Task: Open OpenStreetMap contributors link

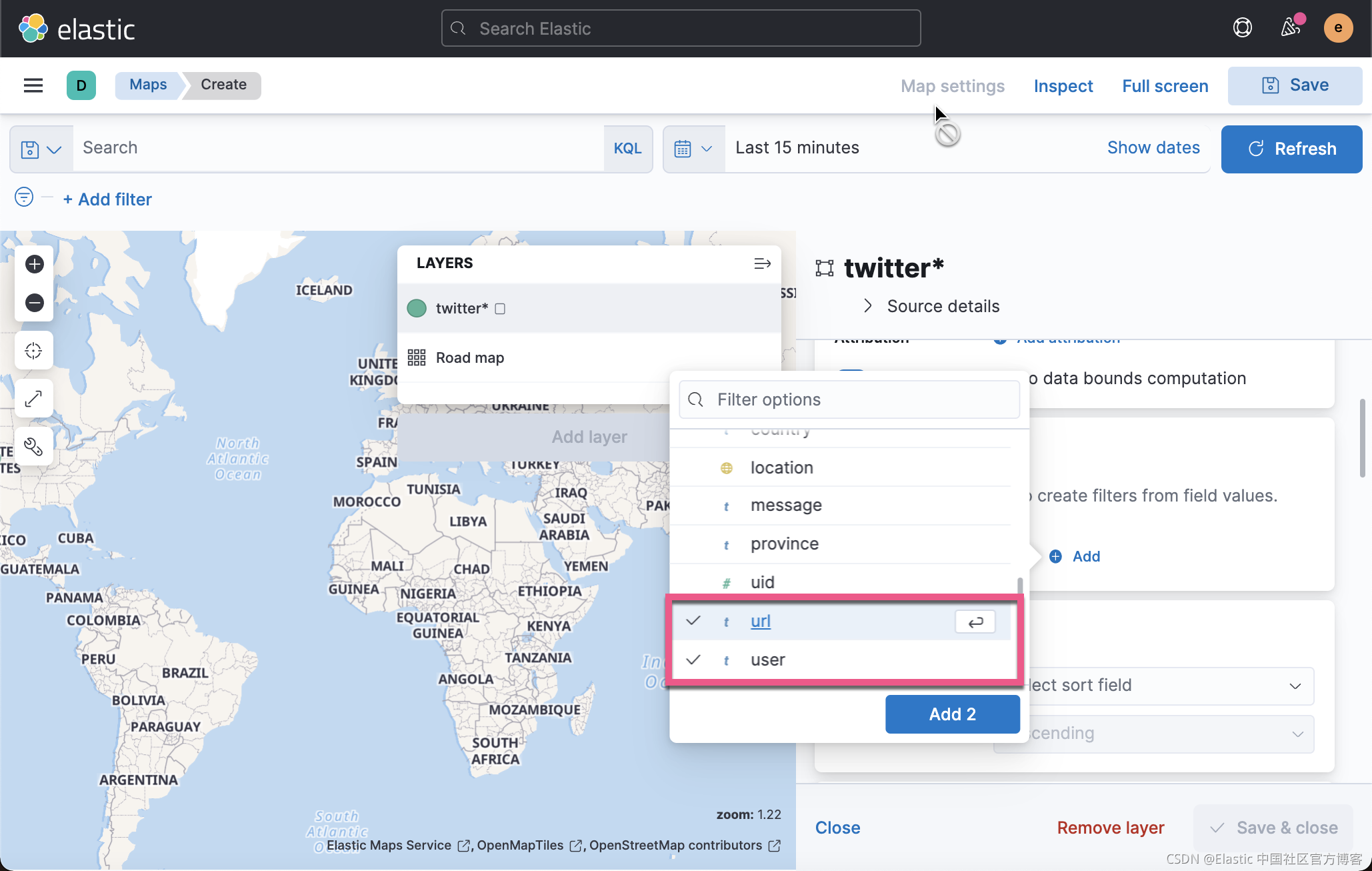Action: [x=685, y=846]
